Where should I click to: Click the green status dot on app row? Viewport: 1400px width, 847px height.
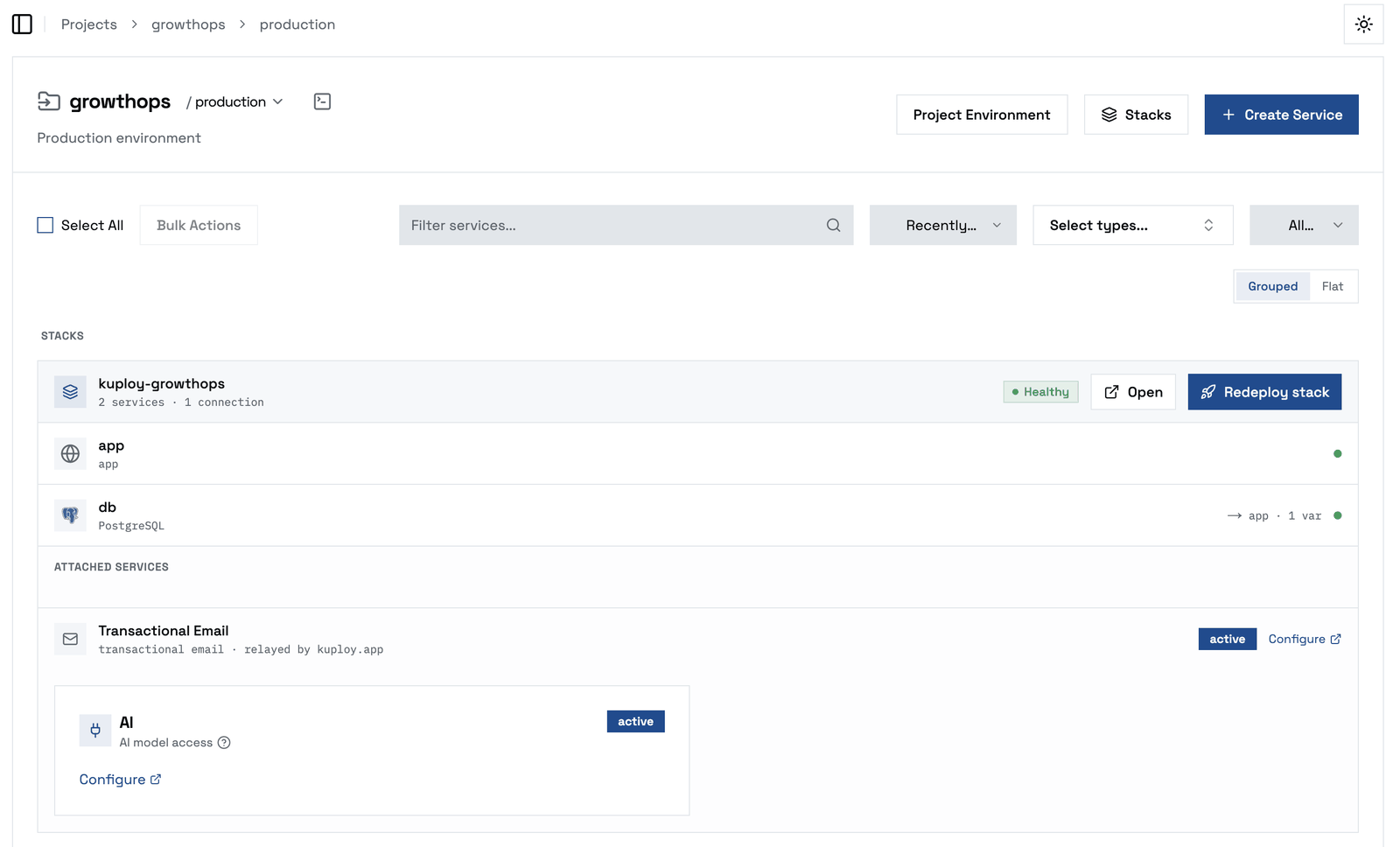[1337, 453]
